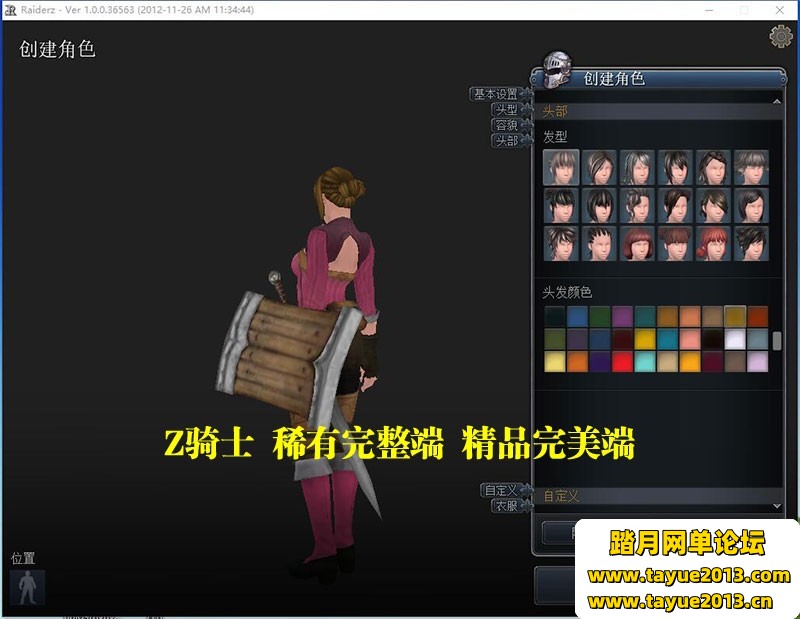This screenshot has width=800, height=619.
Task: Choose first hairstyle in top row
Action: [561, 167]
